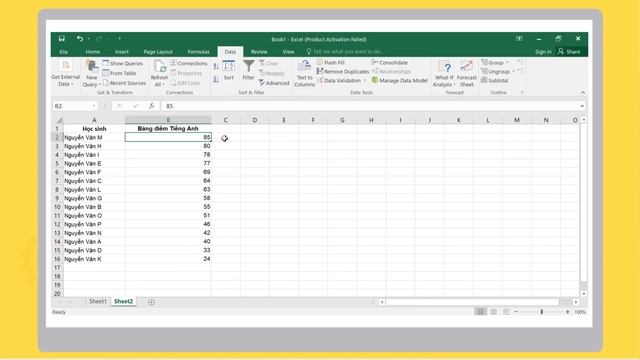Click the Name Box showing B2

coord(75,106)
